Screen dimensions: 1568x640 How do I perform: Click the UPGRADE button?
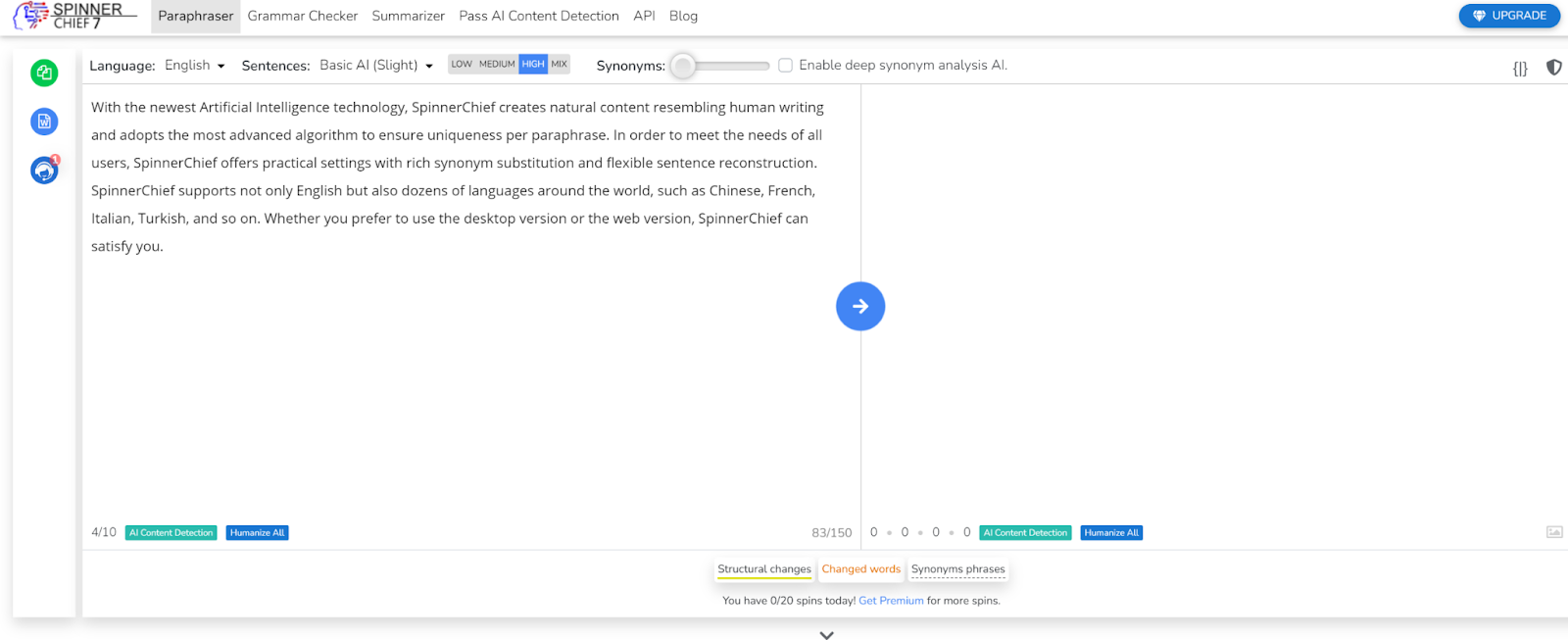1509,16
